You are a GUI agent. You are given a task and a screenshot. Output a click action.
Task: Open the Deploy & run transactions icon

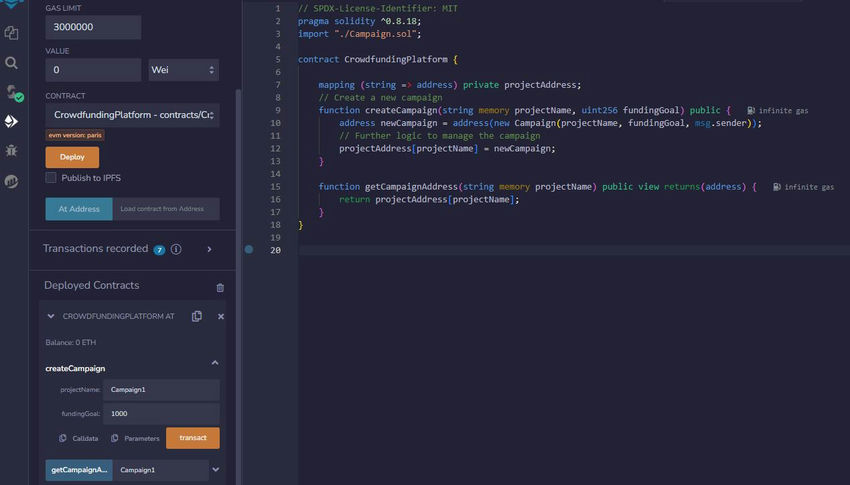[x=12, y=121]
